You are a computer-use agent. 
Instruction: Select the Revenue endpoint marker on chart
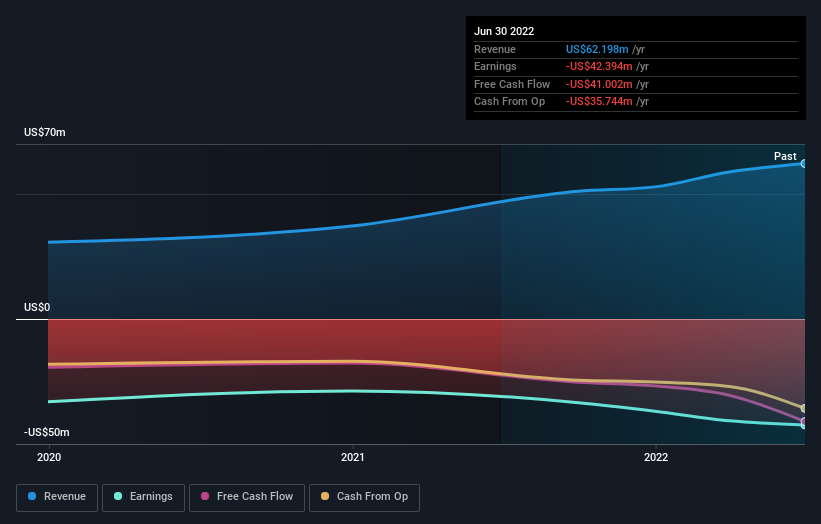[803, 164]
